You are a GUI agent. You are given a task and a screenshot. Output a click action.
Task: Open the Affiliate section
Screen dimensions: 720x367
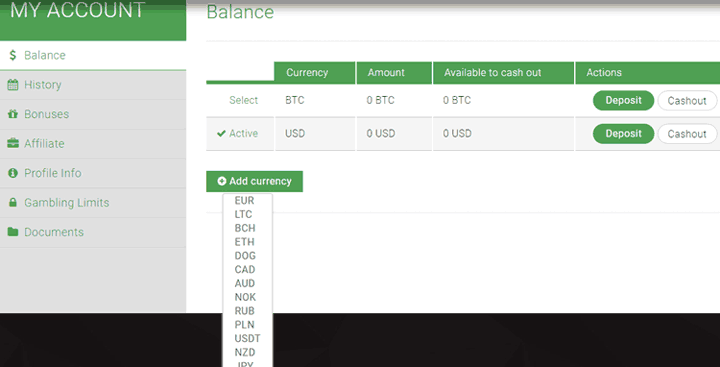(x=93, y=144)
